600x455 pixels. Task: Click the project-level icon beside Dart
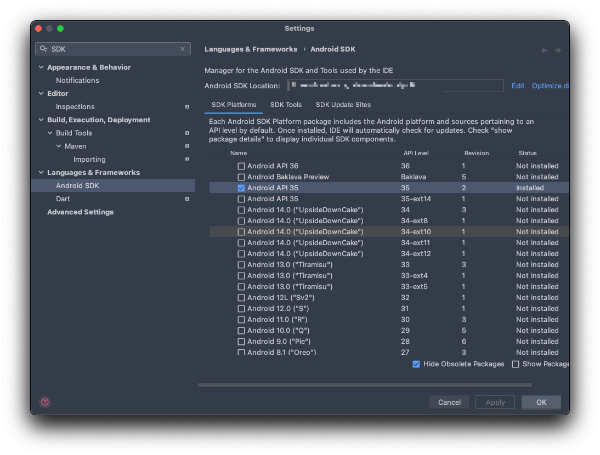pyautogui.click(x=187, y=199)
